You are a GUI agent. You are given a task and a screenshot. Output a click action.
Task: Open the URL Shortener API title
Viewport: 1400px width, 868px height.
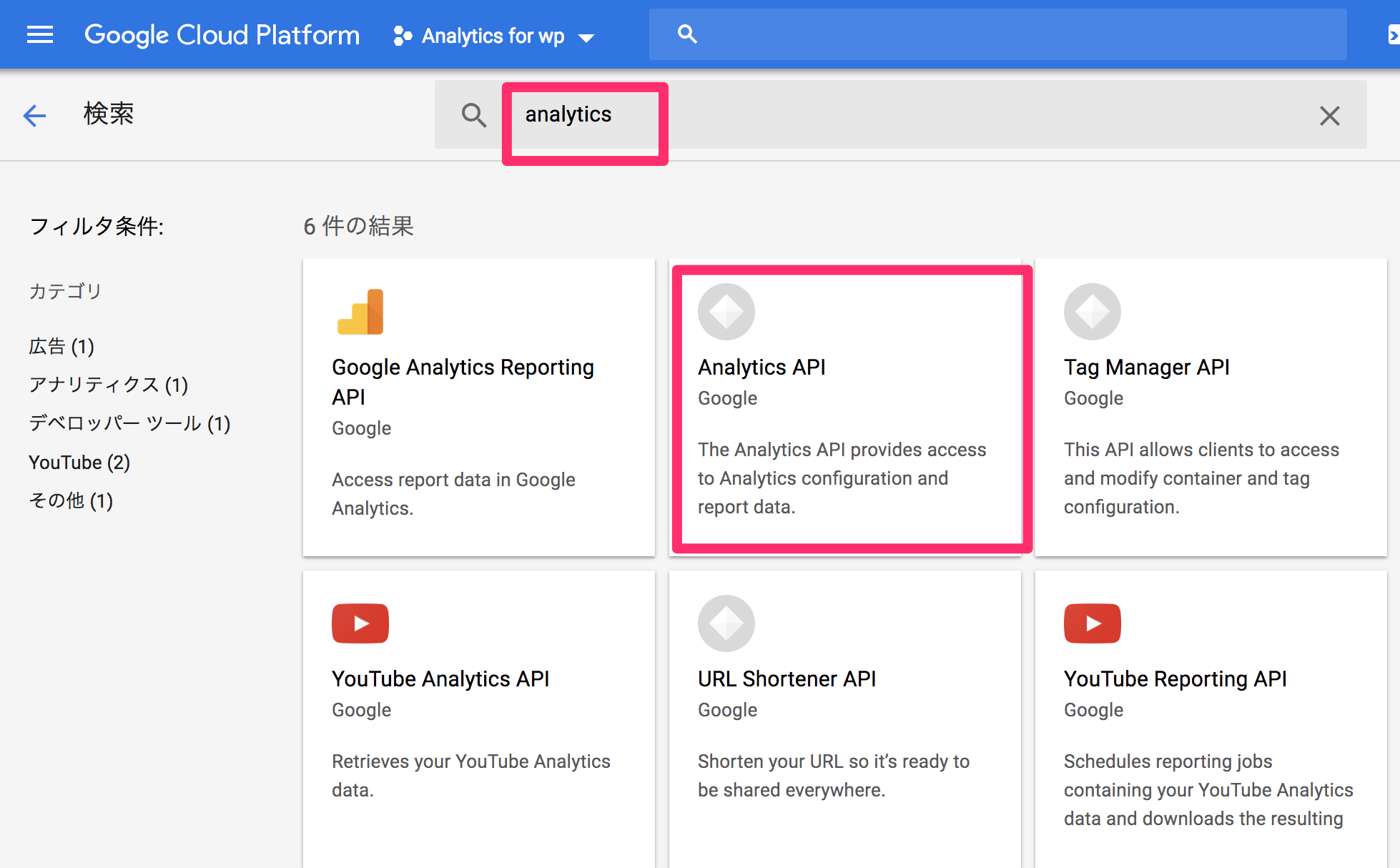click(x=787, y=679)
